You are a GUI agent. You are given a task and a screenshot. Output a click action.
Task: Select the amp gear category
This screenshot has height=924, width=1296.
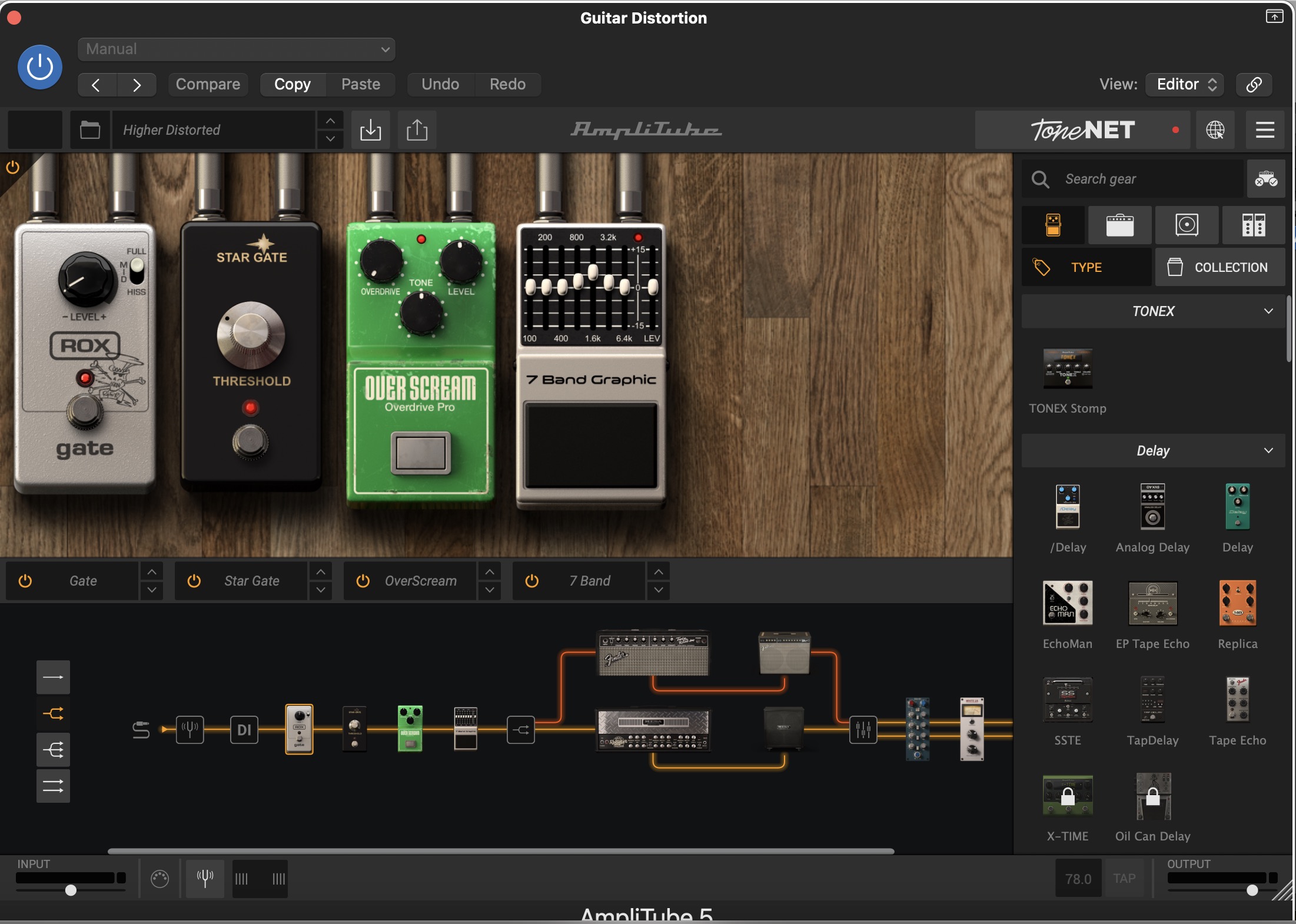tap(1119, 225)
